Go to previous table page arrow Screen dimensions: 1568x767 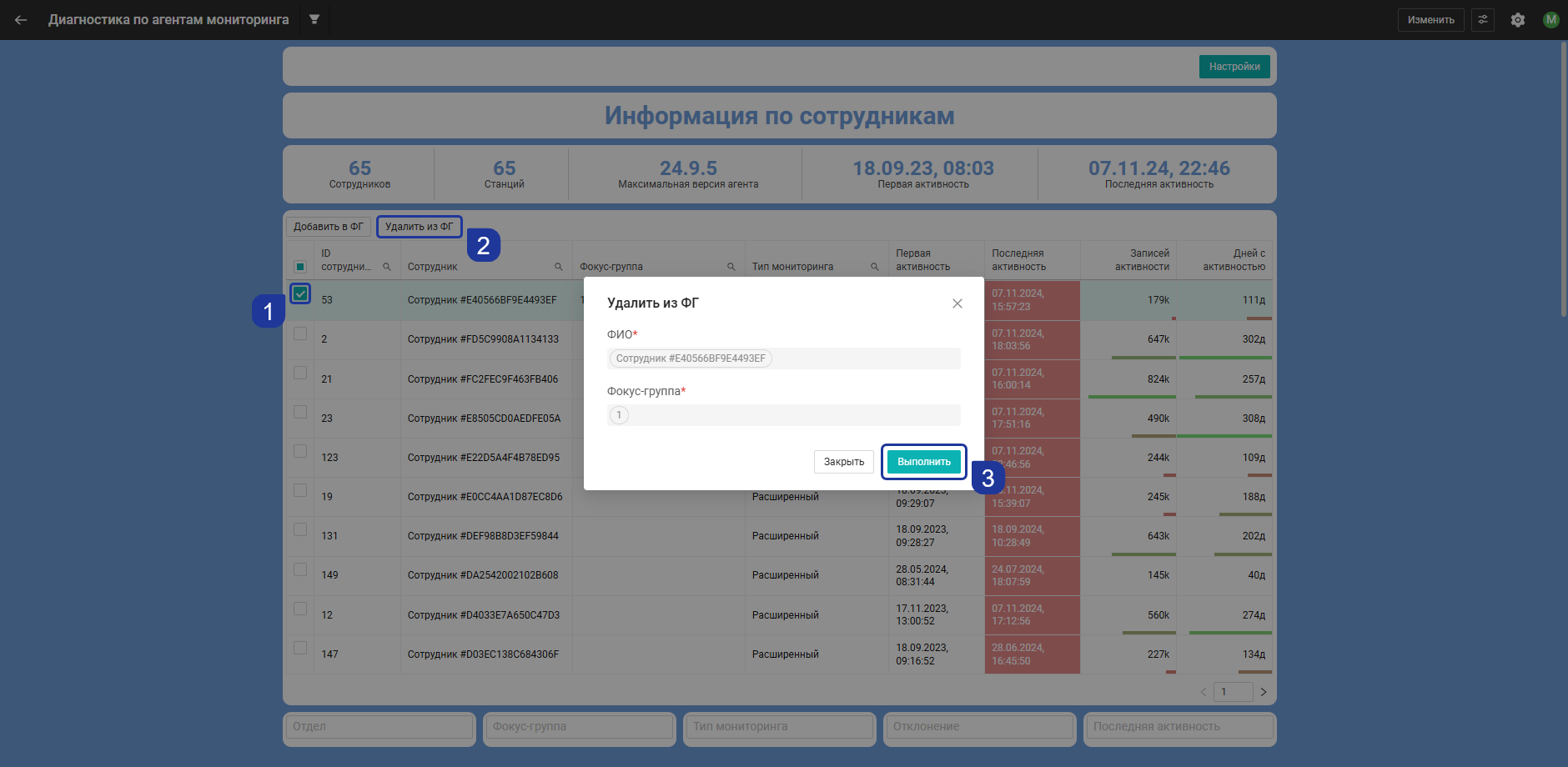click(x=1204, y=692)
